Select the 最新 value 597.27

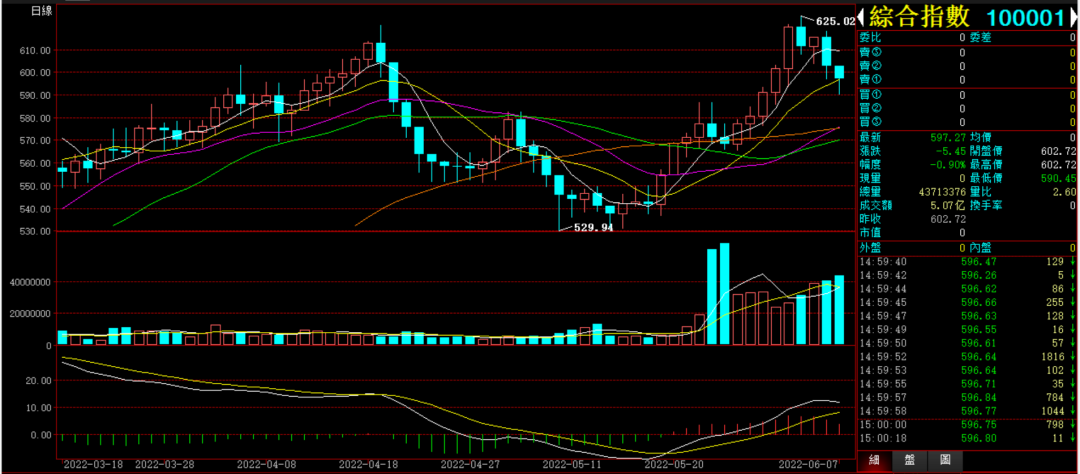(x=950, y=138)
